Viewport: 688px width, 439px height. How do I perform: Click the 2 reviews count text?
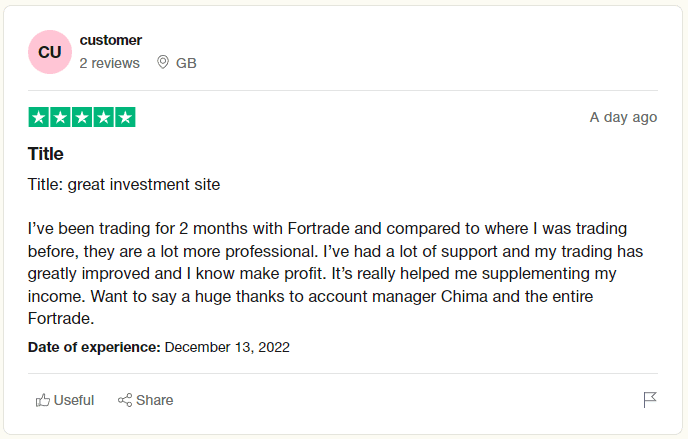point(109,63)
